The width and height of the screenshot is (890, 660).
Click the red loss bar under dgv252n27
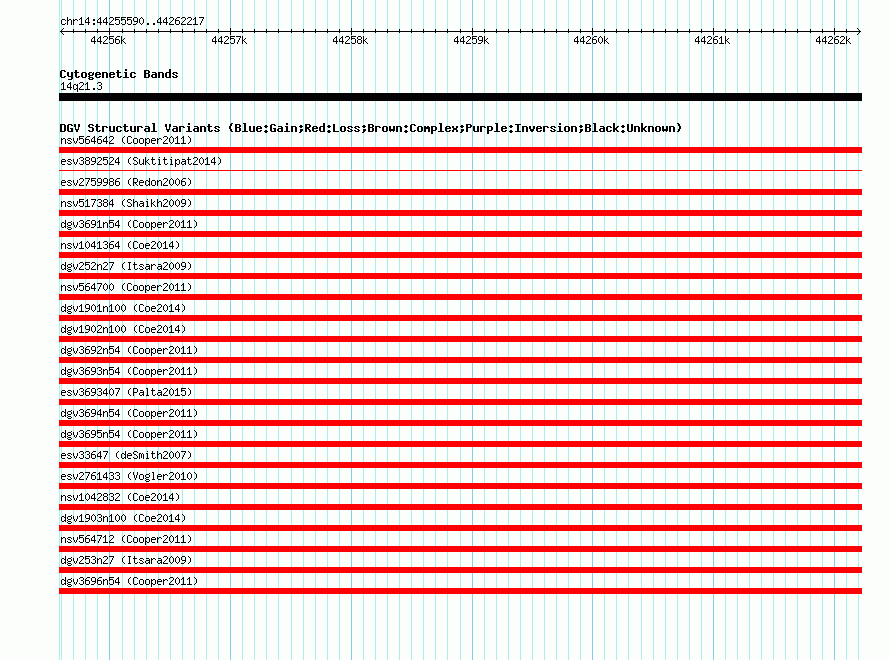click(x=460, y=276)
